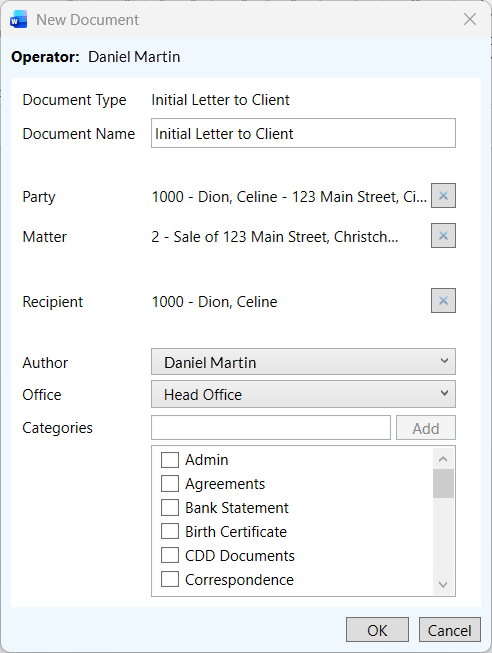Click the categories list scroll up arrow
The image size is (492, 653).
click(x=443, y=459)
